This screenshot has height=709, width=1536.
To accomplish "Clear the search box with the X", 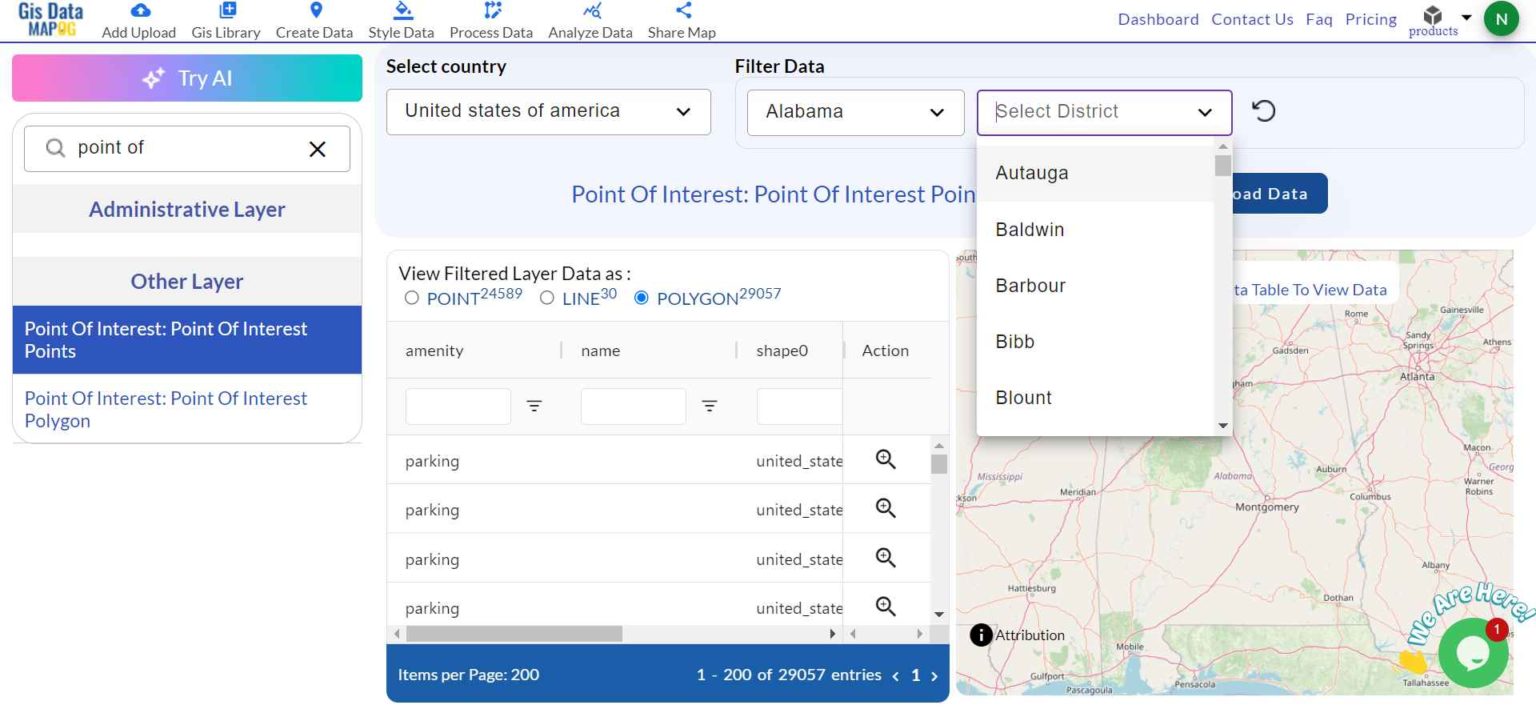I will (317, 148).
